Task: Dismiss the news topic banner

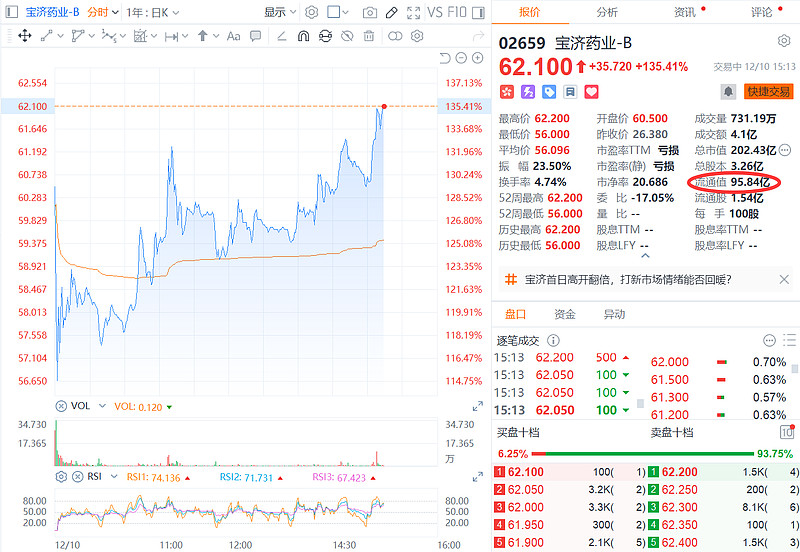Action: pyautogui.click(x=784, y=280)
